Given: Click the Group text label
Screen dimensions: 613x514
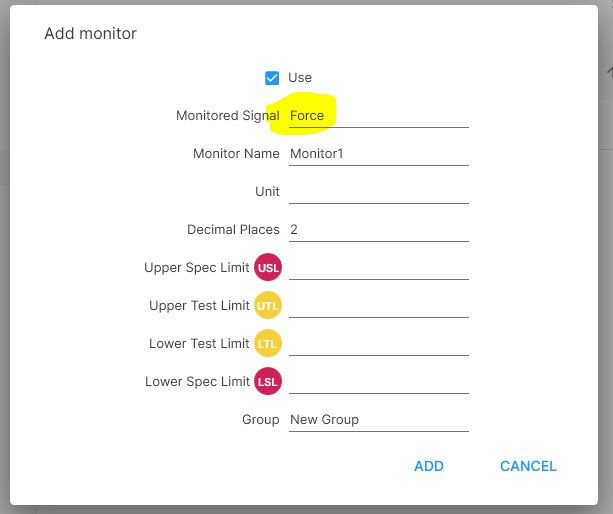Looking at the screenshot, I should coord(260,420).
